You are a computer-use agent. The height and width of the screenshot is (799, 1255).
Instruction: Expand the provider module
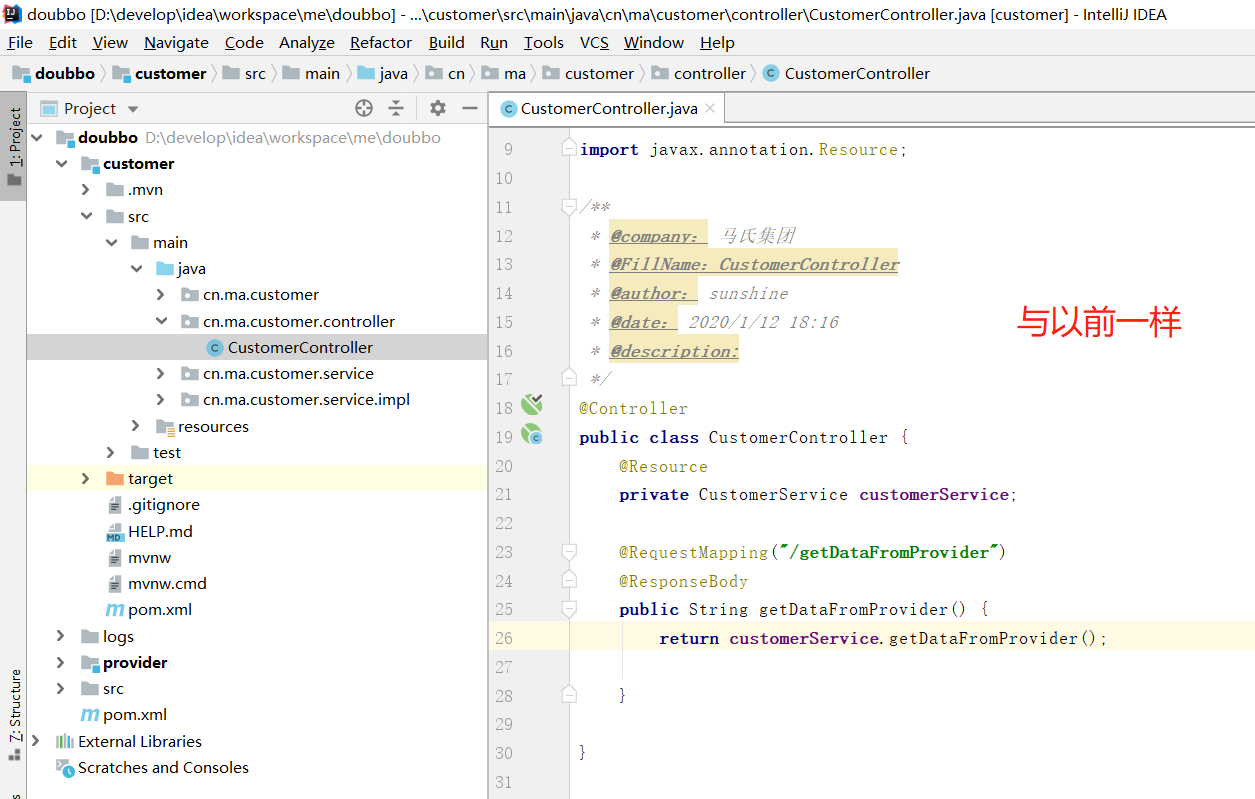coord(61,663)
